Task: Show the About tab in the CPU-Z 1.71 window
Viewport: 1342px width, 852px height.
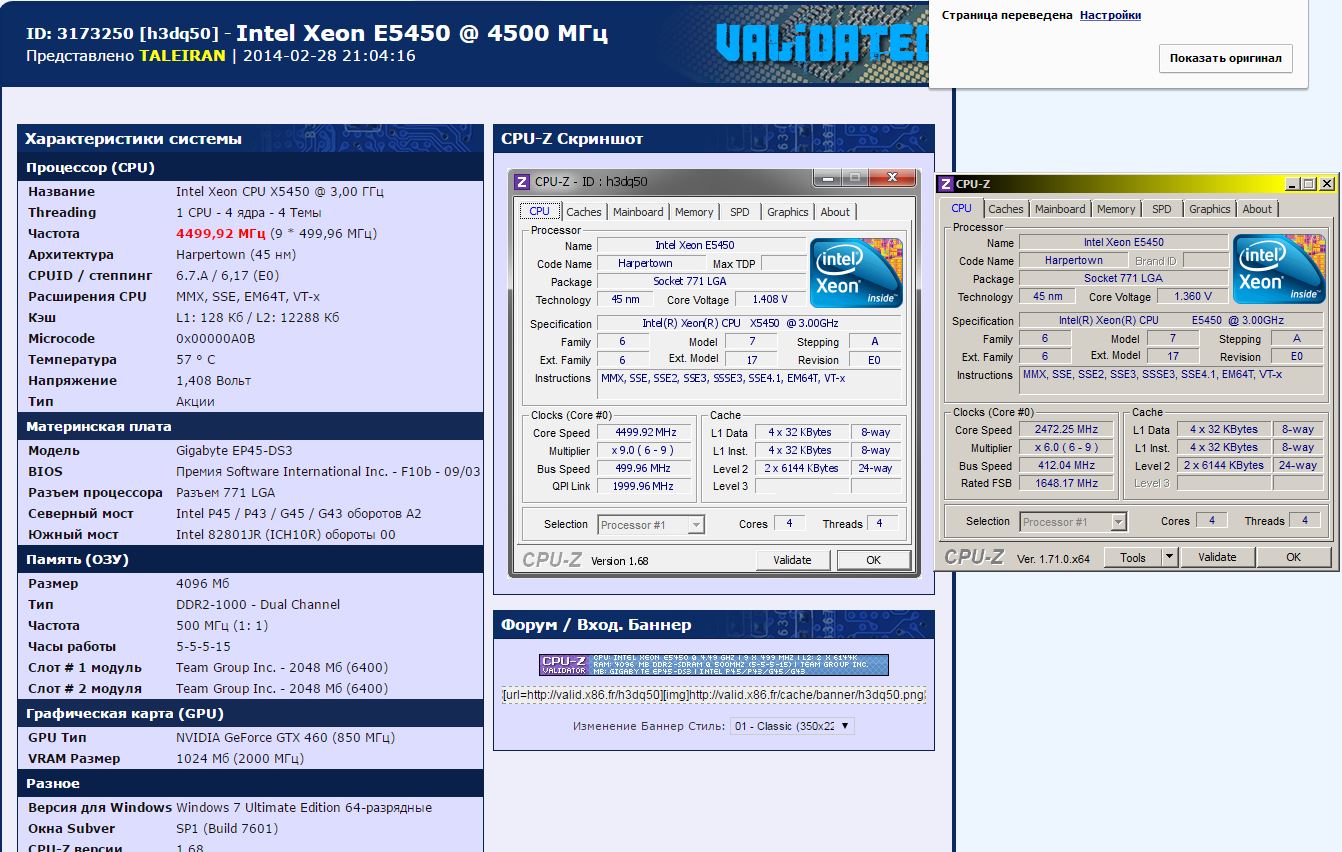Action: click(x=1258, y=209)
